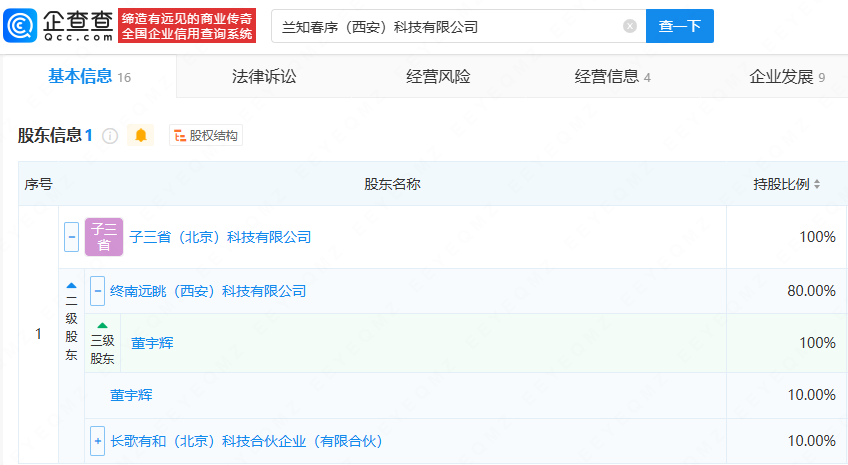Open 子三省（北京）科技有限公司 company link
This screenshot has width=848, height=465.
coord(220,237)
